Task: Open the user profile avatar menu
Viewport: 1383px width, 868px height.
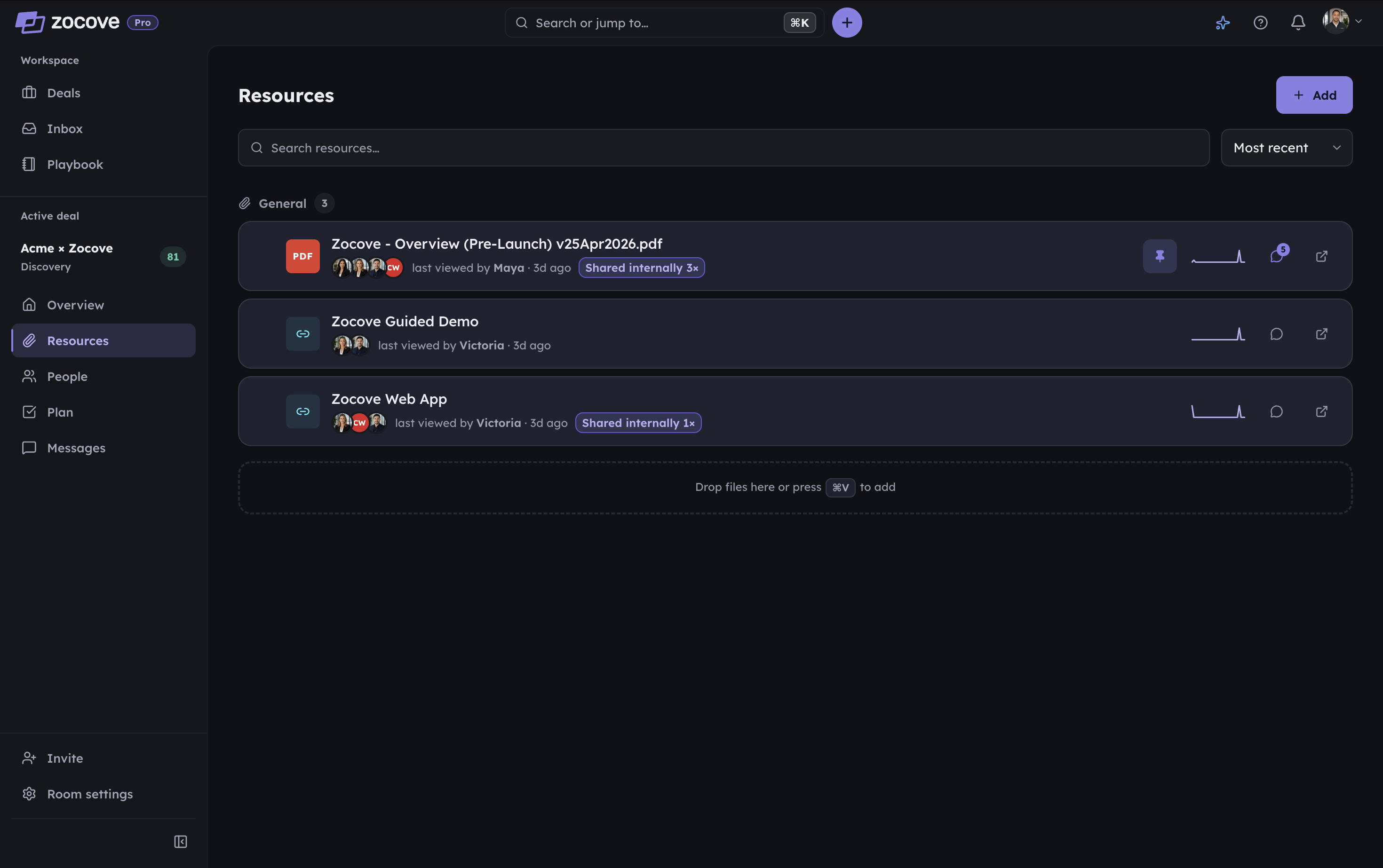Action: (1342, 22)
